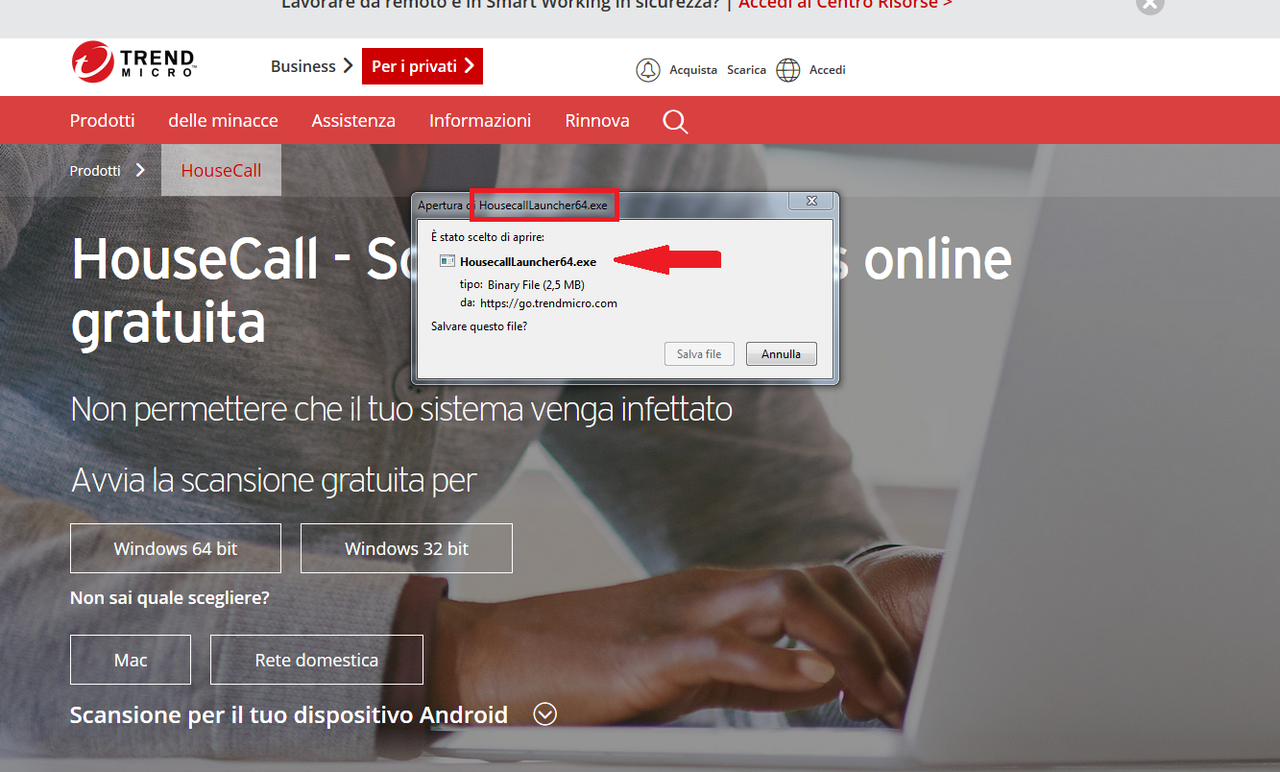
Task: Close the download dialog window
Action: click(x=811, y=201)
